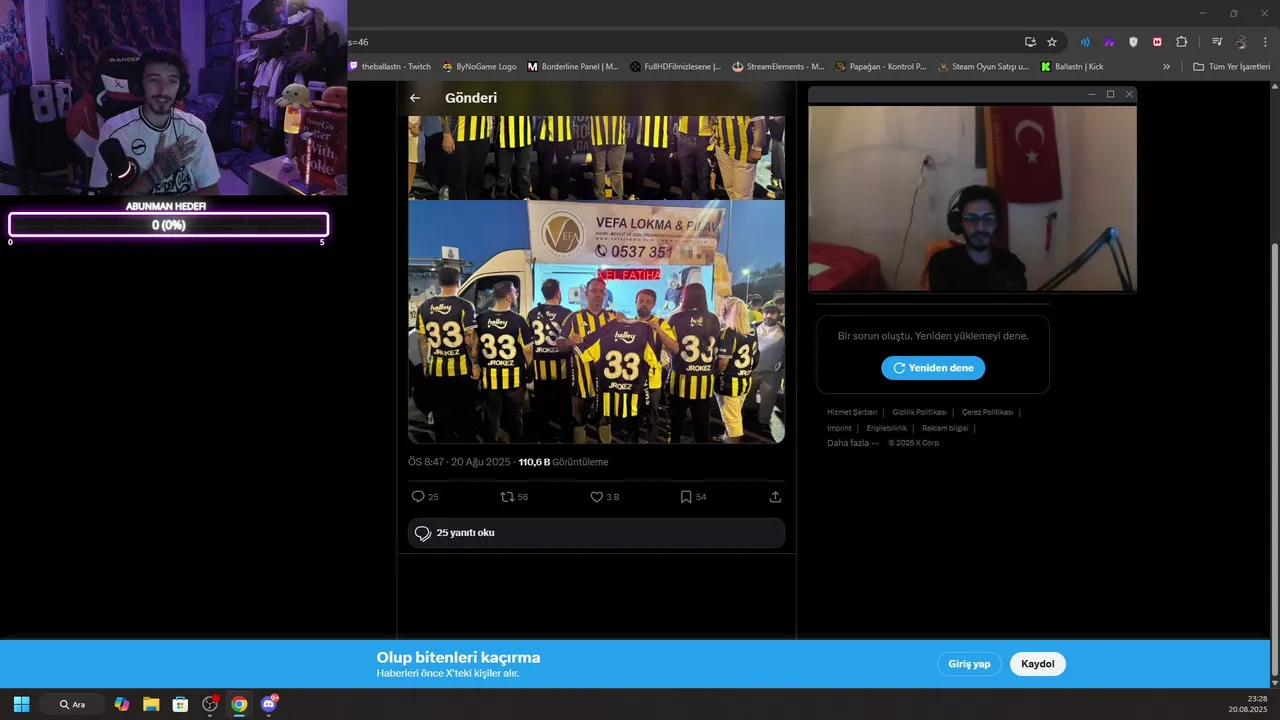Open the Papağan - Kontrol bookmark

coord(882,67)
